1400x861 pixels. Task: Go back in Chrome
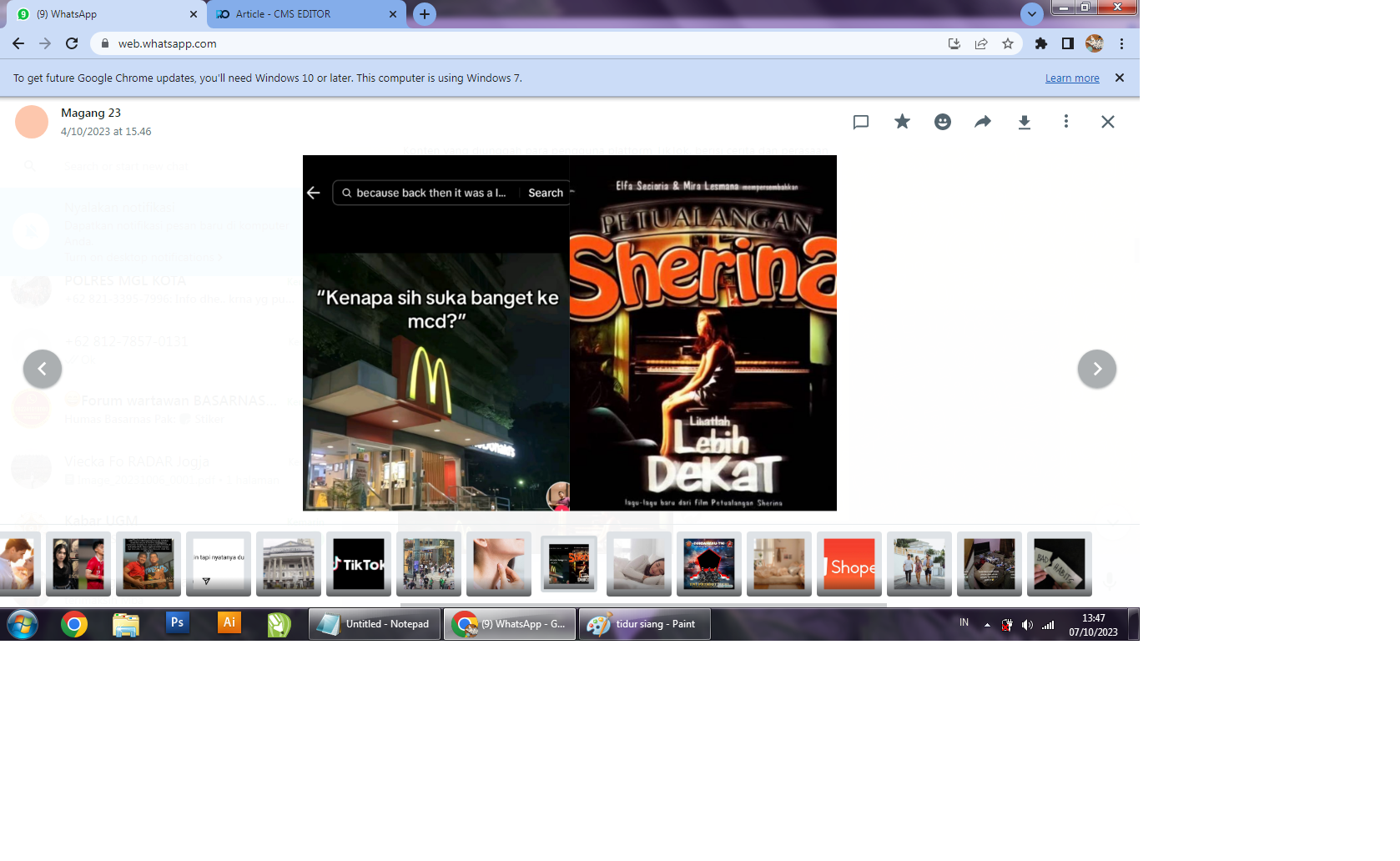[x=18, y=43]
